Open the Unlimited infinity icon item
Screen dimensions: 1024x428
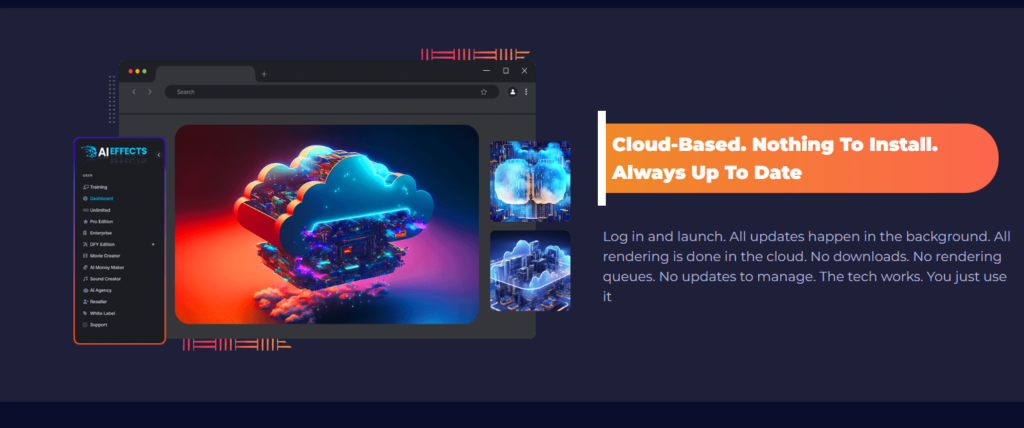click(97, 210)
